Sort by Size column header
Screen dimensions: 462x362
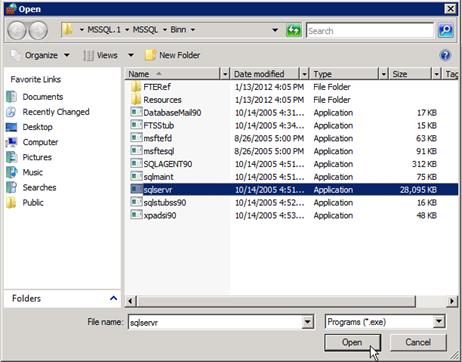tap(411, 74)
